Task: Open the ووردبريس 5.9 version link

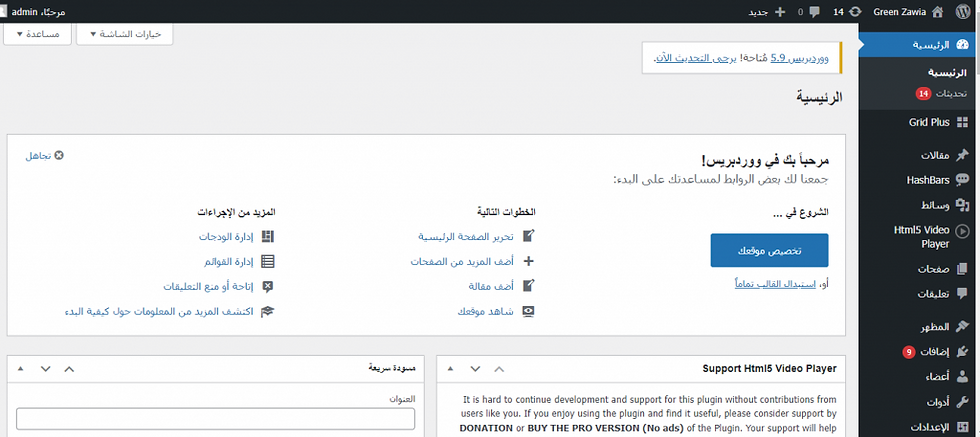Action: pyautogui.click(x=800, y=58)
